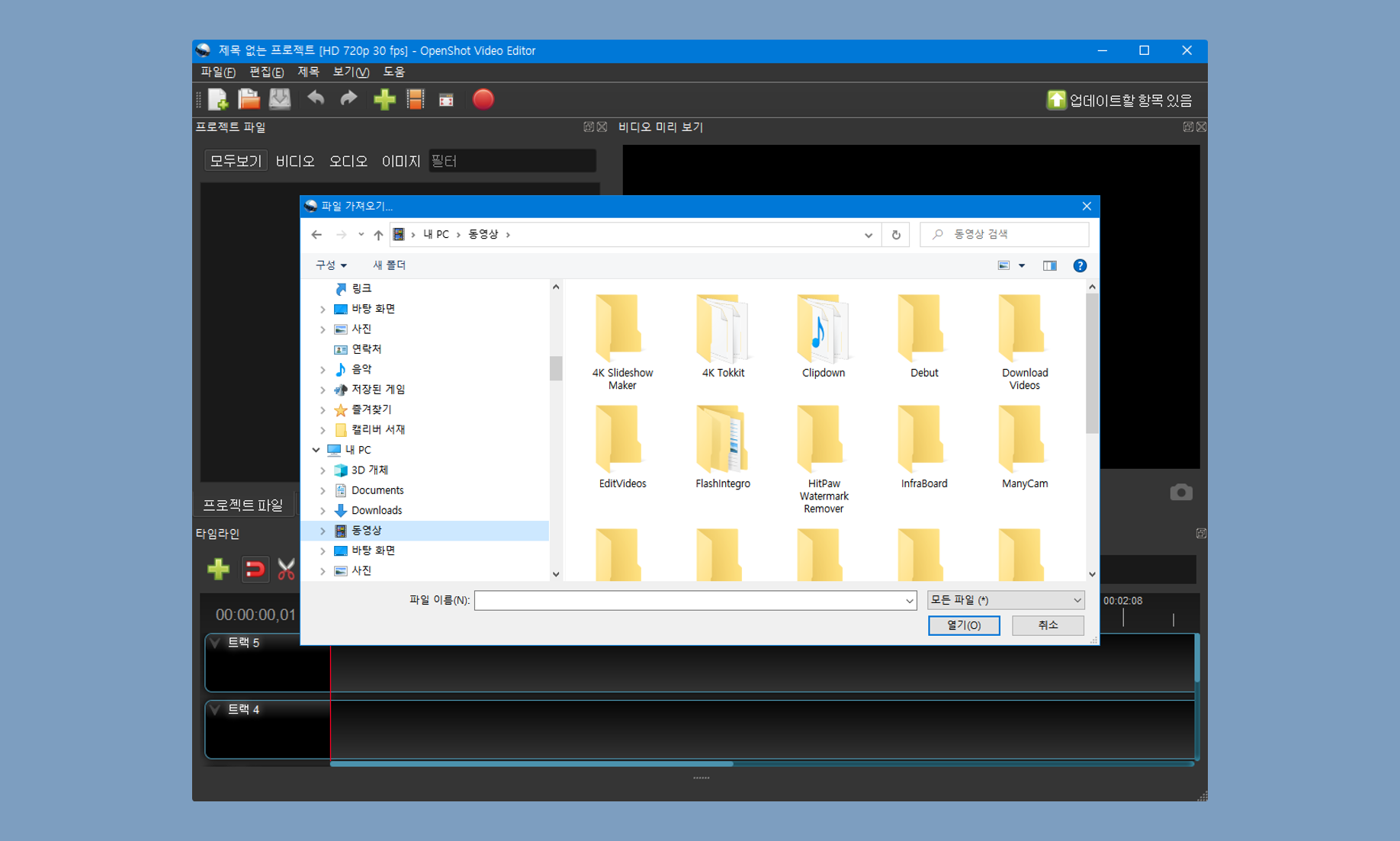
Task: Click the 동영상 검색 search box
Action: click(x=1003, y=235)
